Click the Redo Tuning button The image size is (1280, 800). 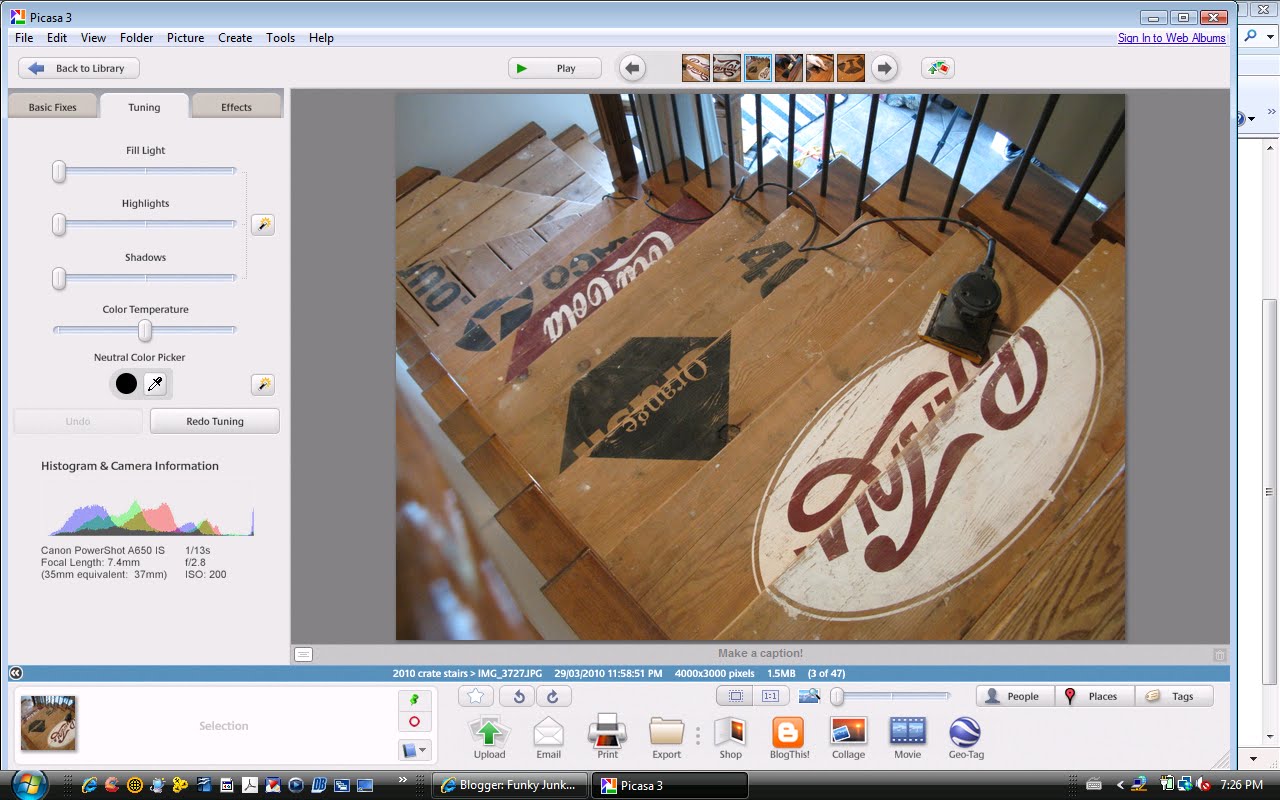(215, 421)
